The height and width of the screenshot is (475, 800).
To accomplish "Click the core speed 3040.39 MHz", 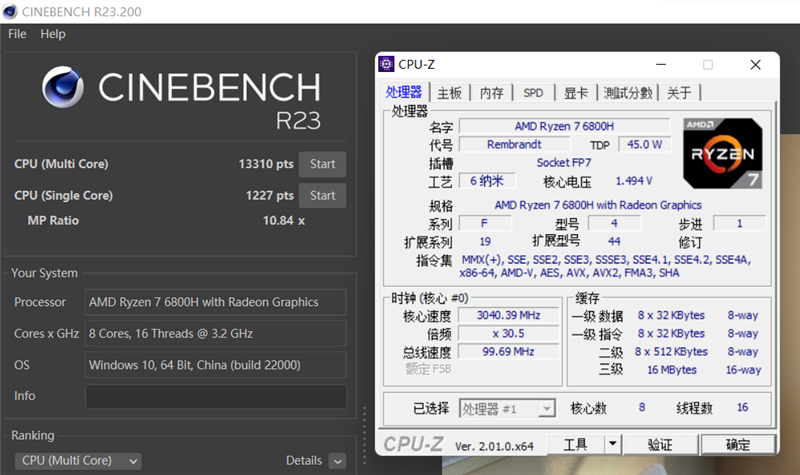I will coord(508,315).
